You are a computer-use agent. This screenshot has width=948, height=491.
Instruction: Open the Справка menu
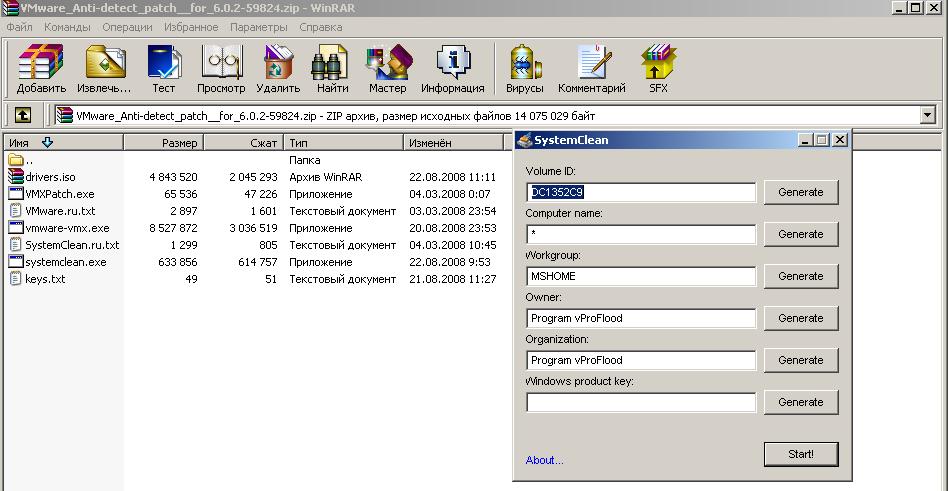[x=320, y=27]
